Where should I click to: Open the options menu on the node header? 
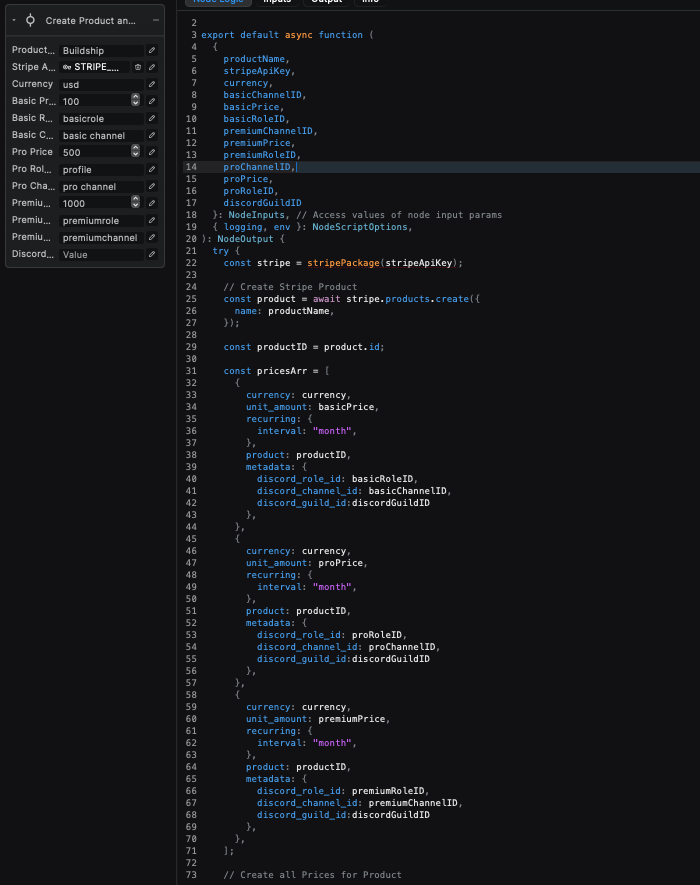156,19
